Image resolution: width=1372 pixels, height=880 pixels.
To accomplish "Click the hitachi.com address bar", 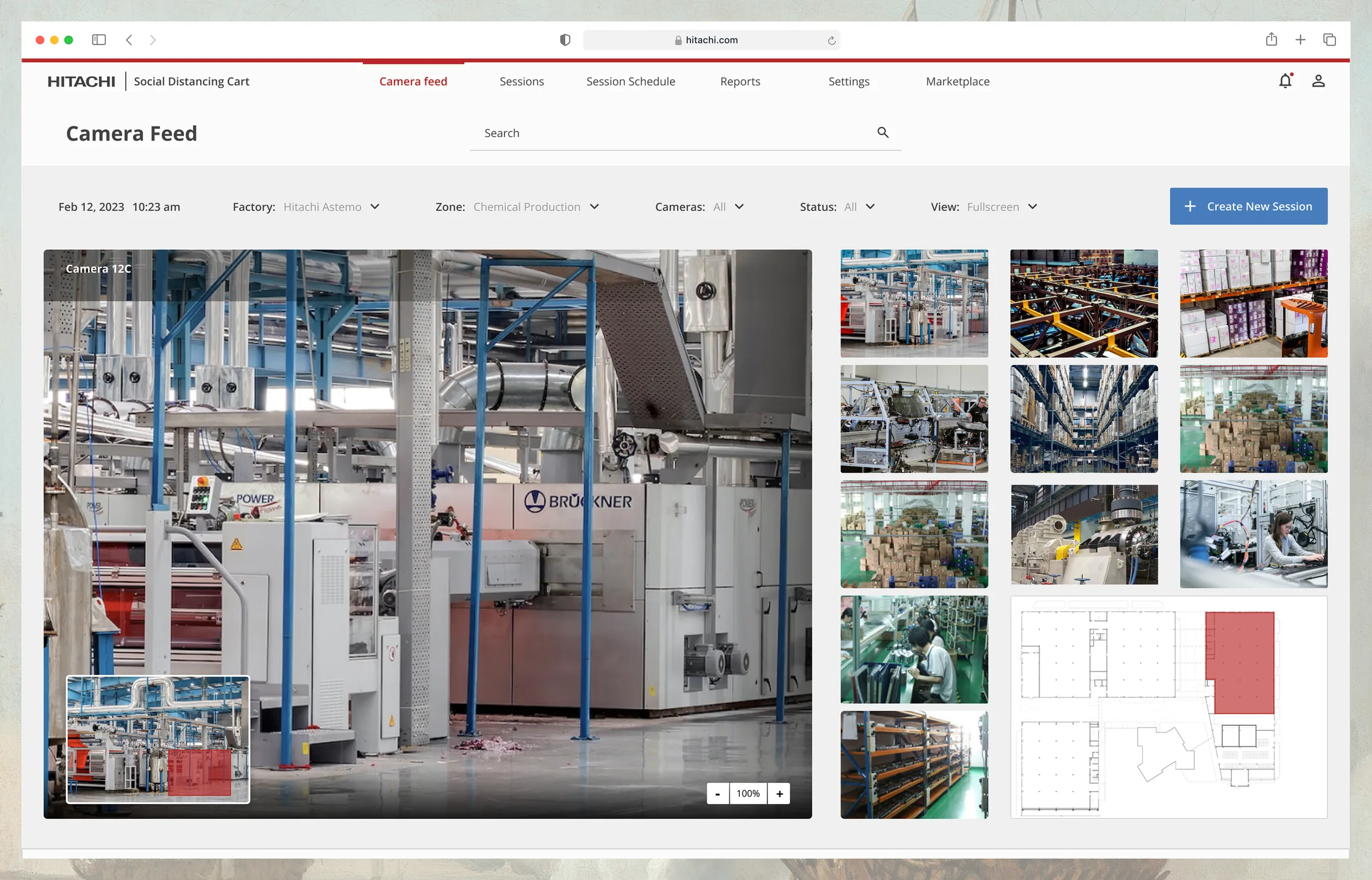I will 711,40.
